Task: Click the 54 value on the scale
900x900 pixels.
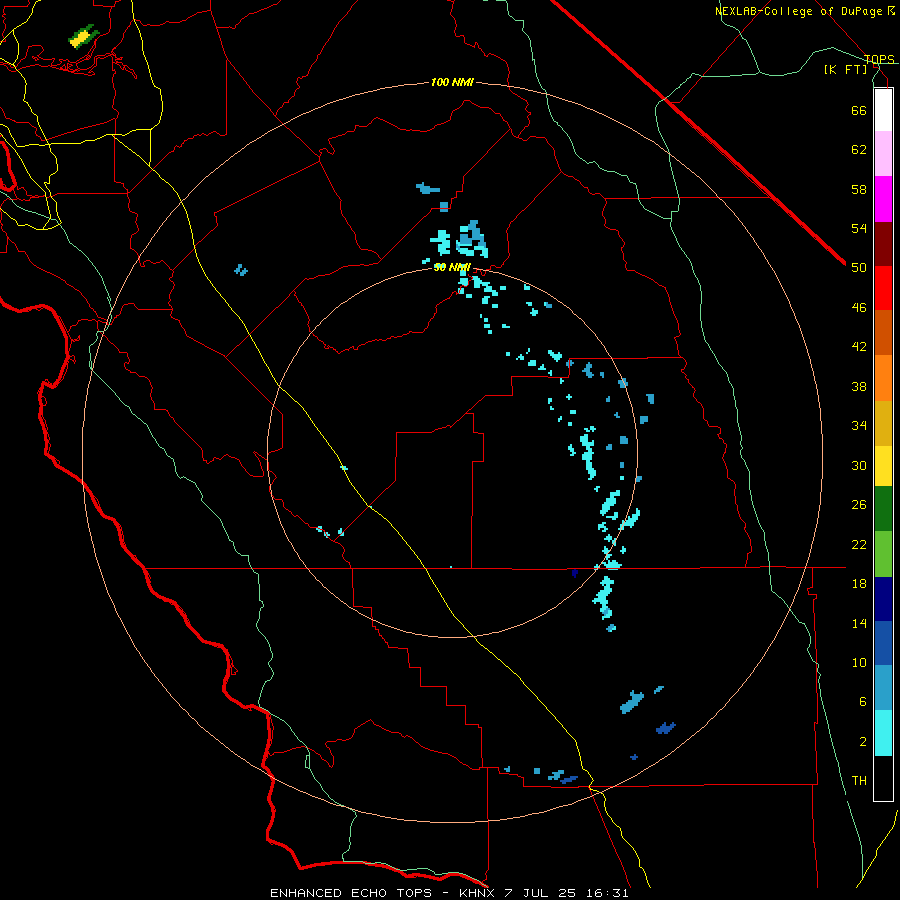Action: (x=859, y=228)
